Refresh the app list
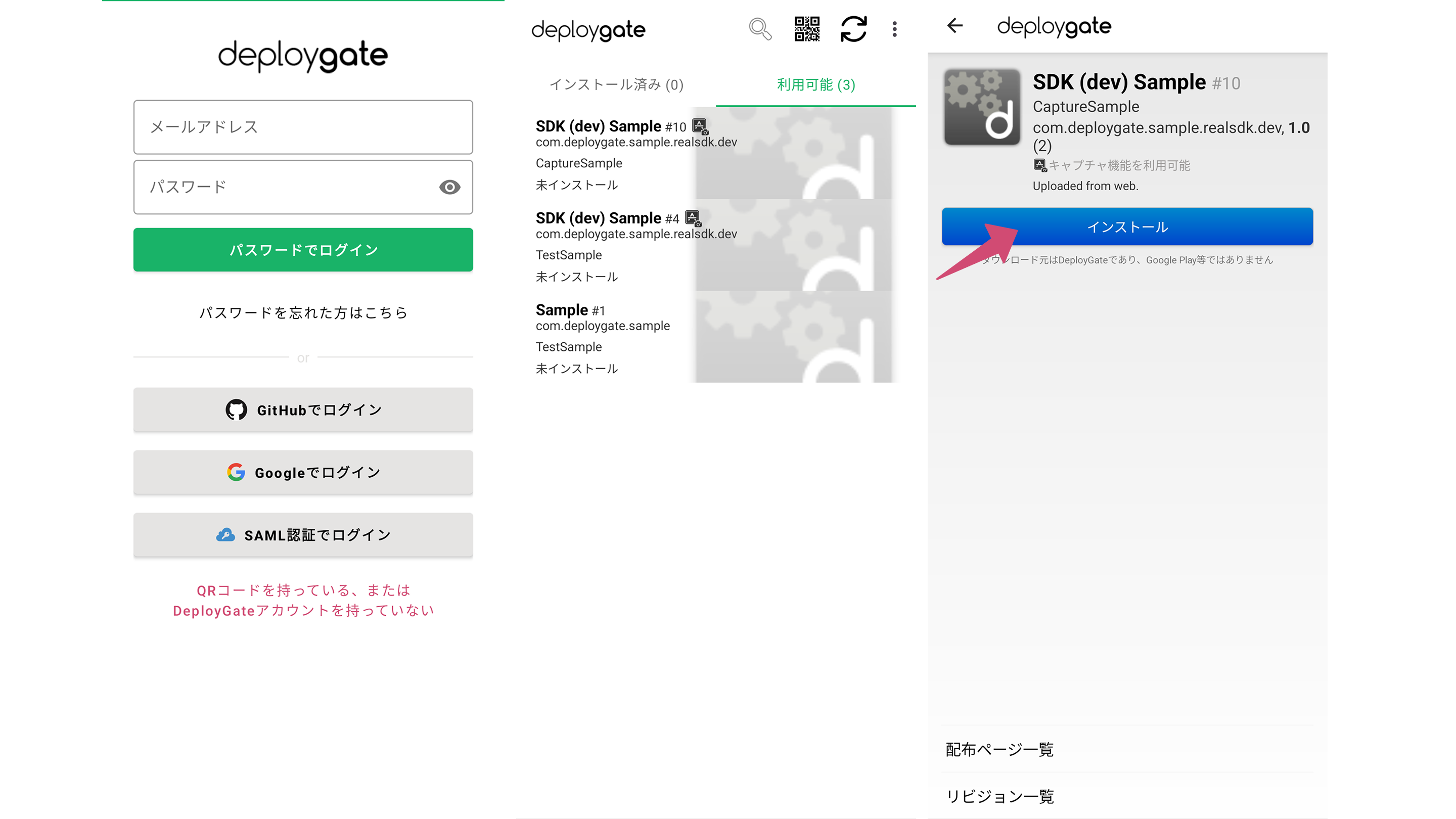This screenshot has width=1456, height=819. tap(853, 29)
